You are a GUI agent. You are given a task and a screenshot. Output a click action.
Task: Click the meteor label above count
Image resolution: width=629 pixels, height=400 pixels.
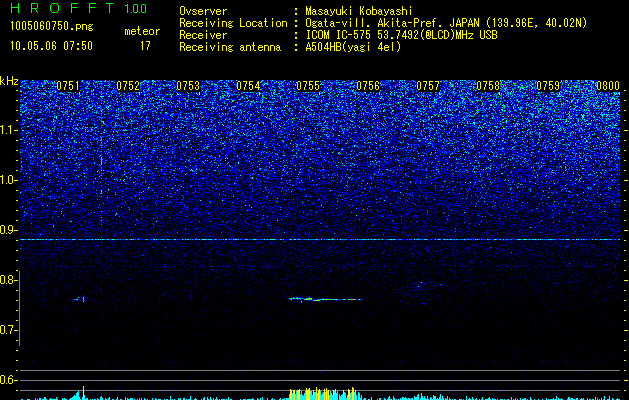tap(142, 31)
